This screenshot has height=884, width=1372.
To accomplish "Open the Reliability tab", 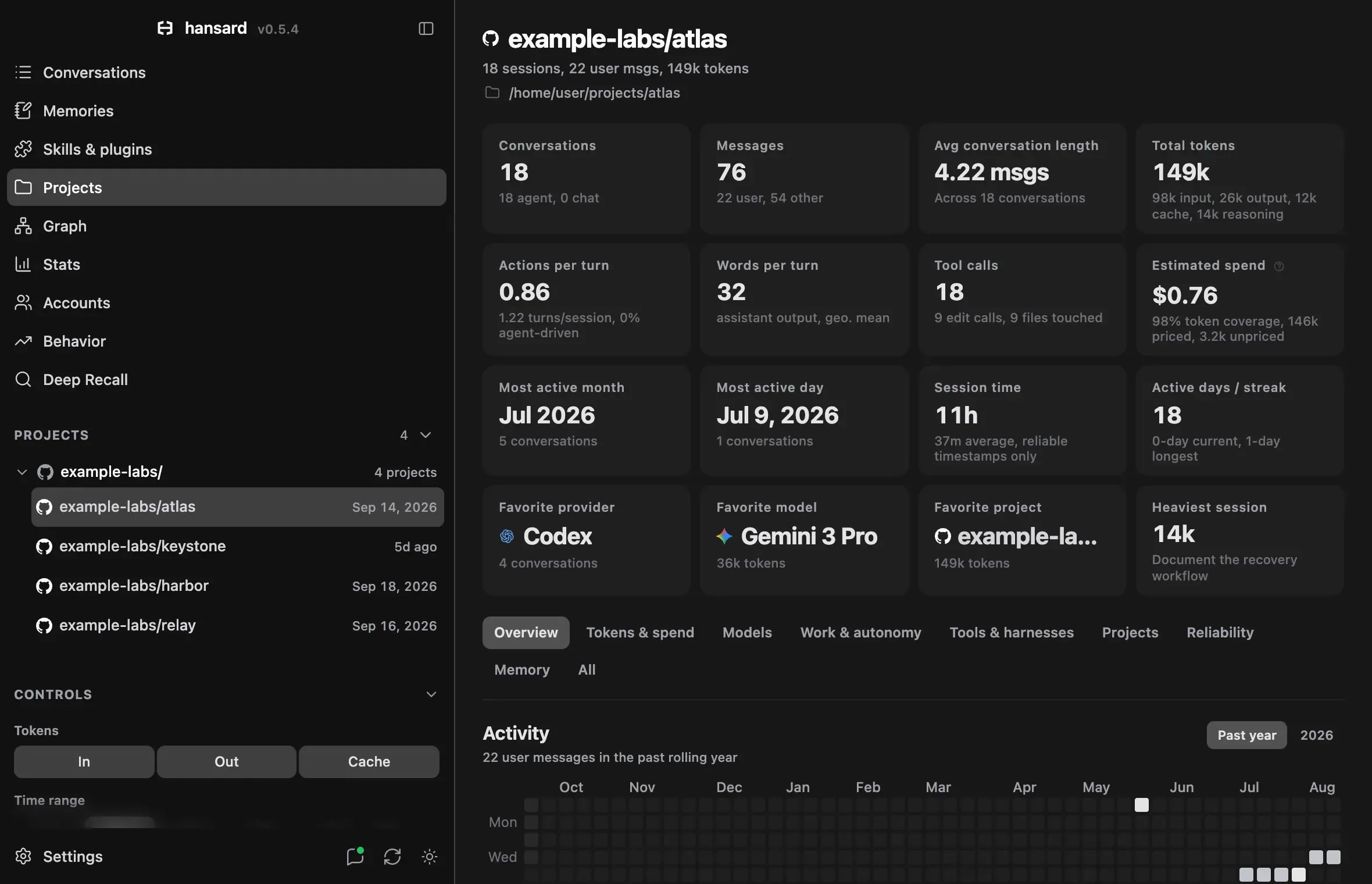I will click(x=1220, y=632).
